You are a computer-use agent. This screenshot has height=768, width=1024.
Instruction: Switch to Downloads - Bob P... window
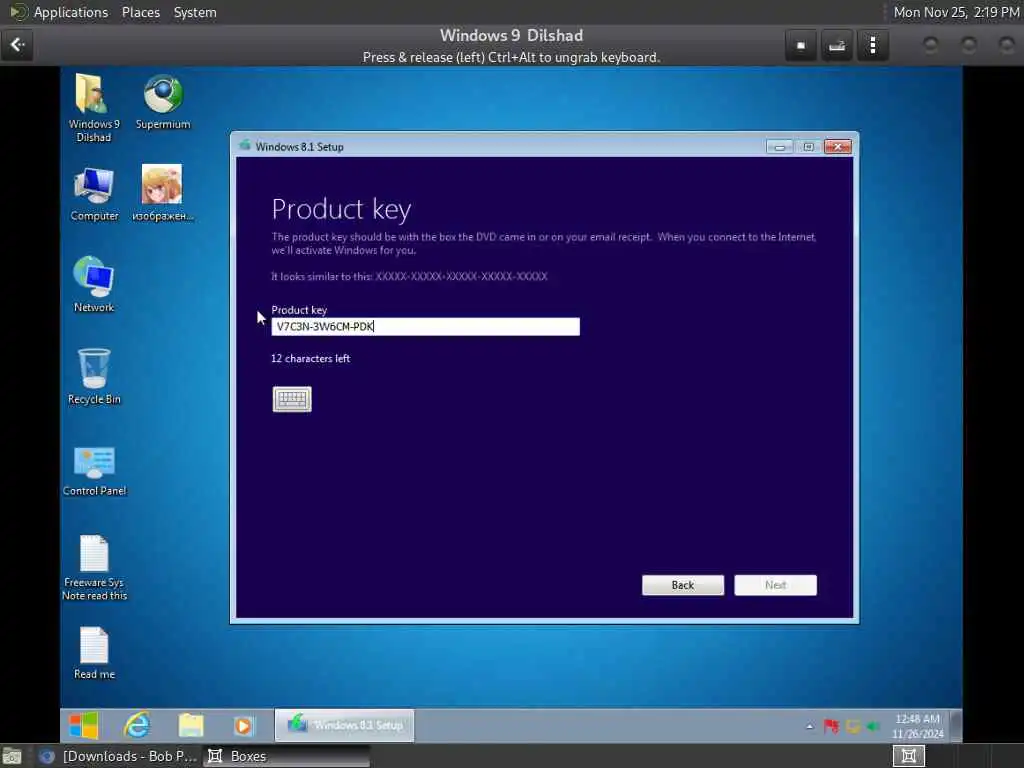(118, 756)
